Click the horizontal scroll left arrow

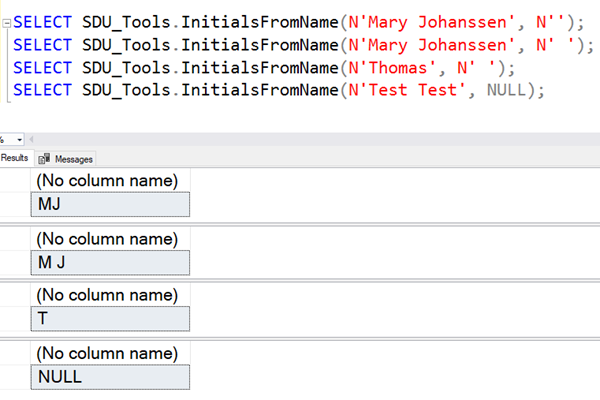[x=31, y=139]
